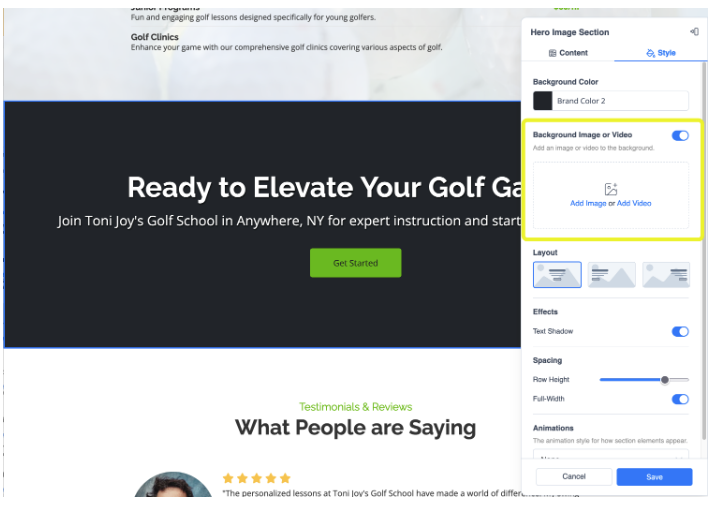
Task: Click the panel dock icon beside Hero Image Section
Action: click(694, 32)
